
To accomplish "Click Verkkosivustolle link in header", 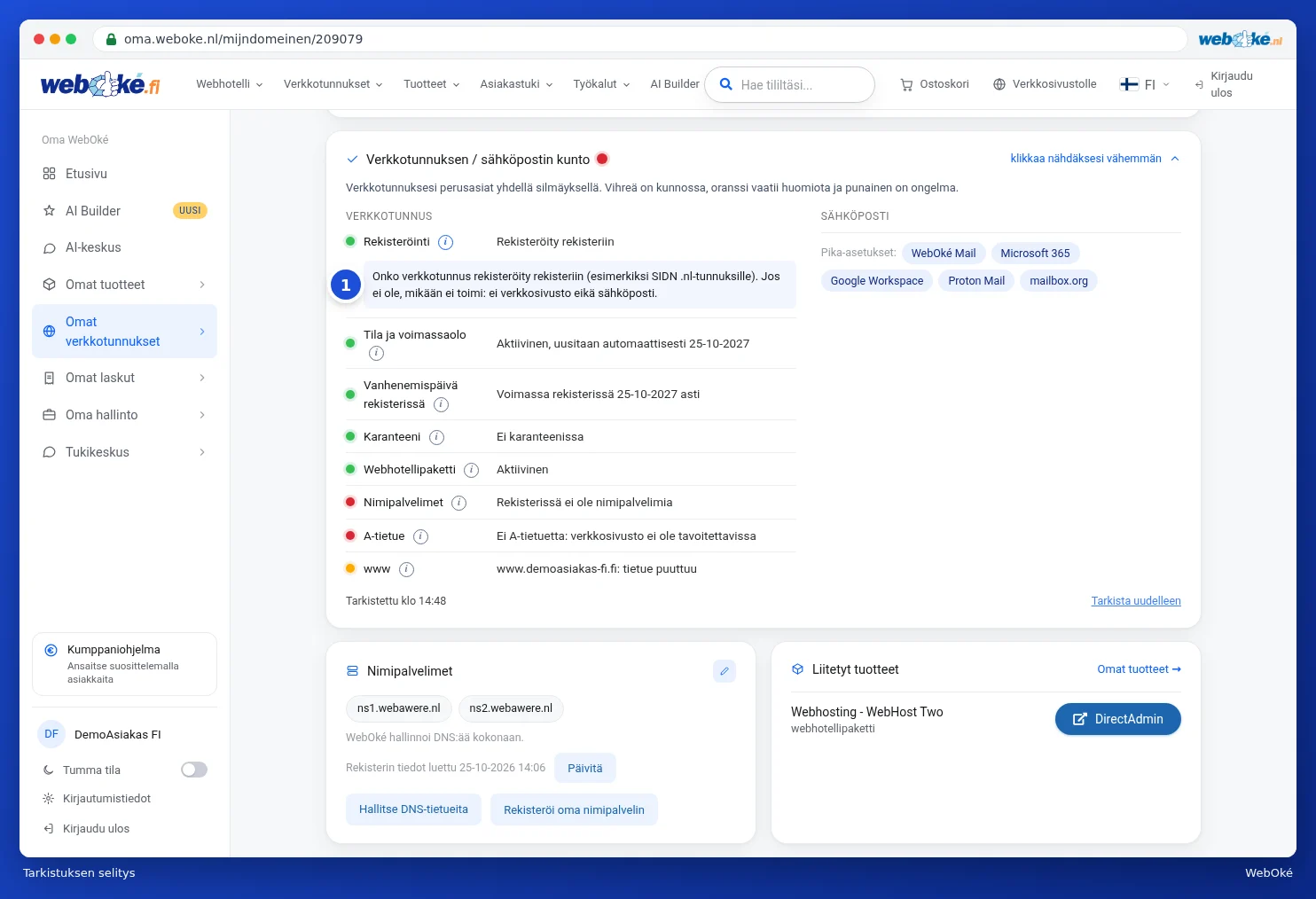I will 1045,84.
